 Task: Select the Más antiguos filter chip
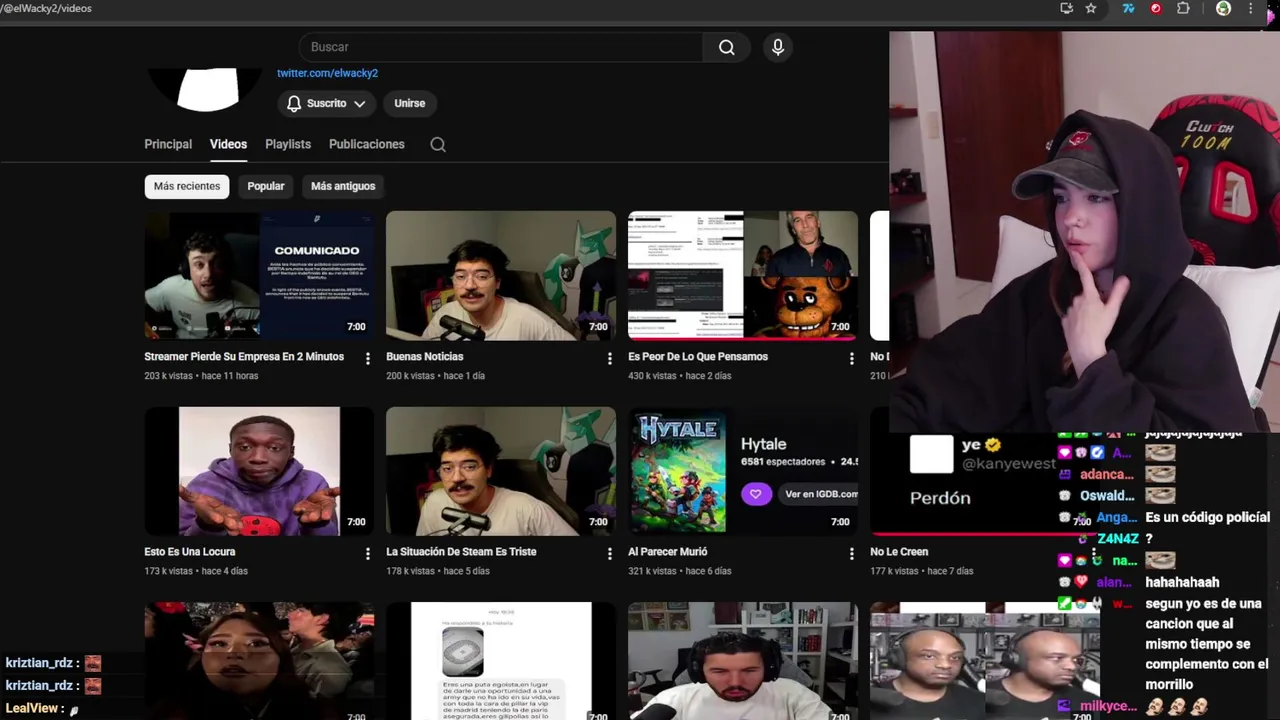343,186
